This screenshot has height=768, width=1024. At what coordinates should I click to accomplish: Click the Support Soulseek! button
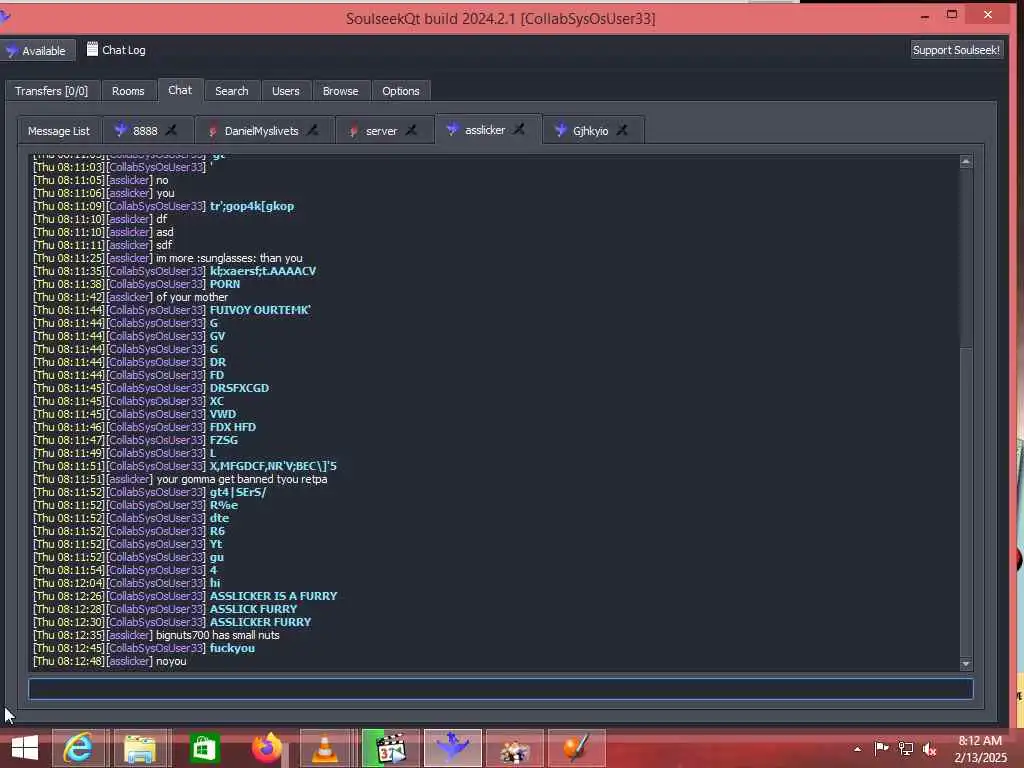click(x=956, y=50)
